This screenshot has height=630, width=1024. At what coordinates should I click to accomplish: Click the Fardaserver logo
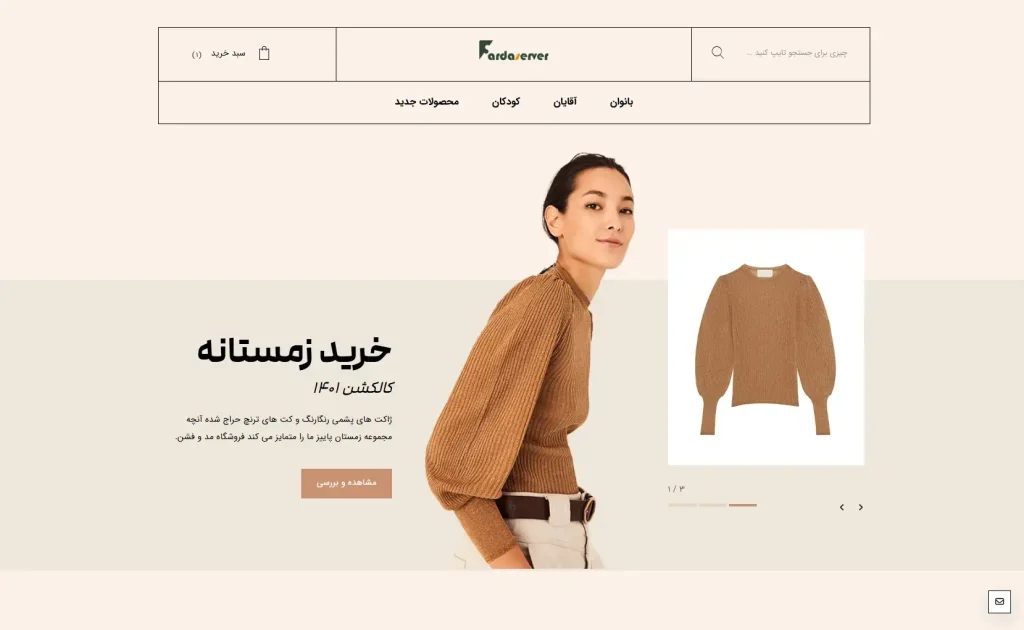[513, 51]
